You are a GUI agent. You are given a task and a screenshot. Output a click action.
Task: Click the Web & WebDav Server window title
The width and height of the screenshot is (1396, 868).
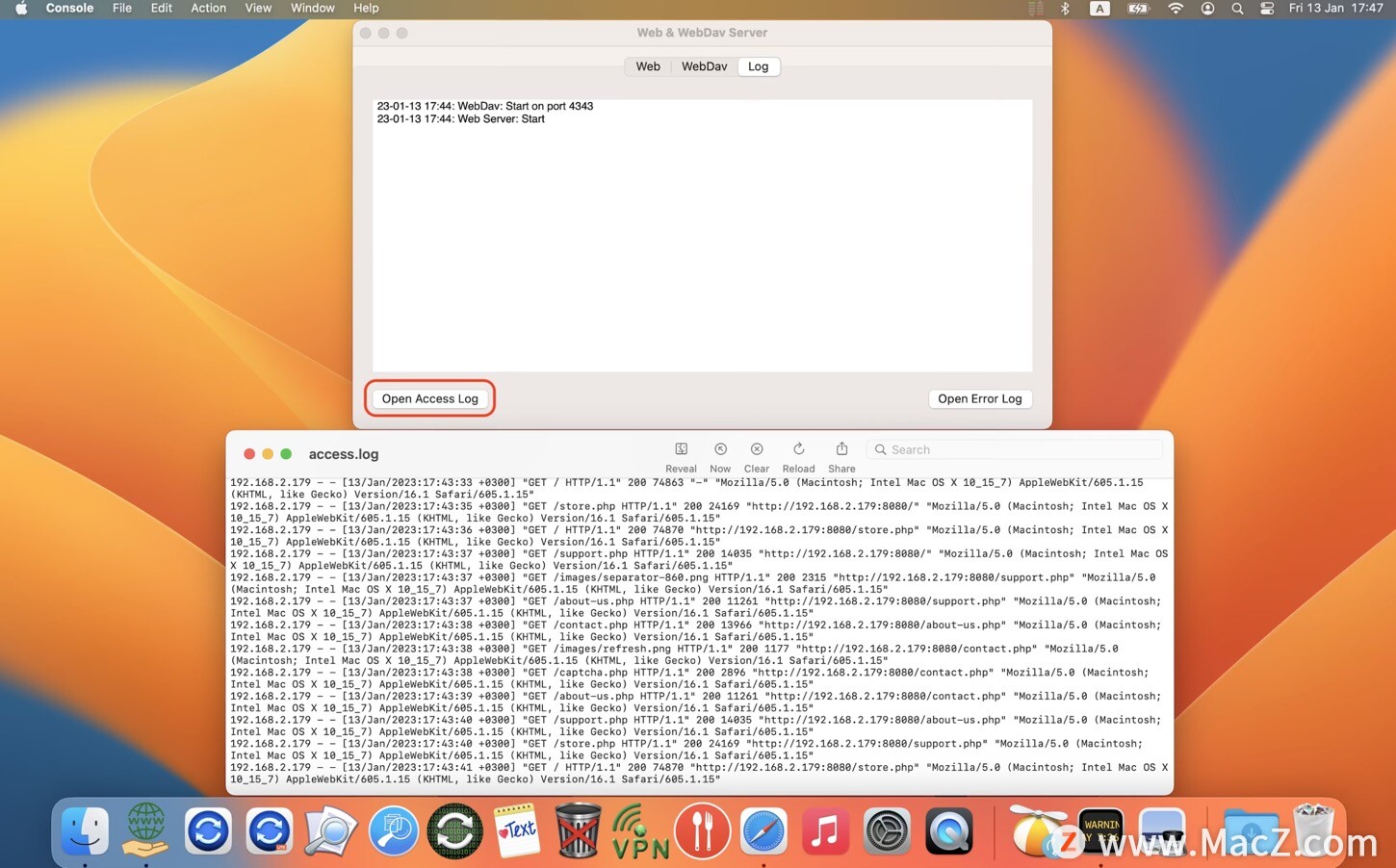(702, 33)
